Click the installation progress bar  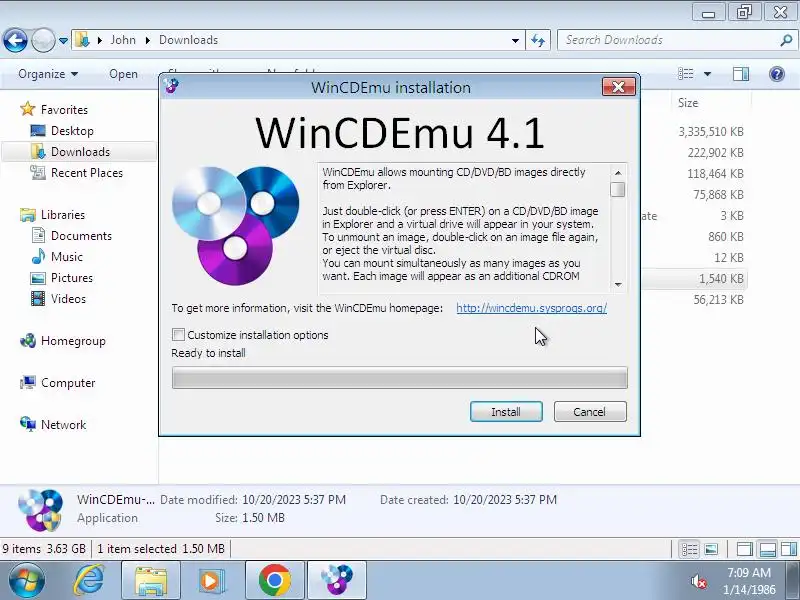(399, 378)
